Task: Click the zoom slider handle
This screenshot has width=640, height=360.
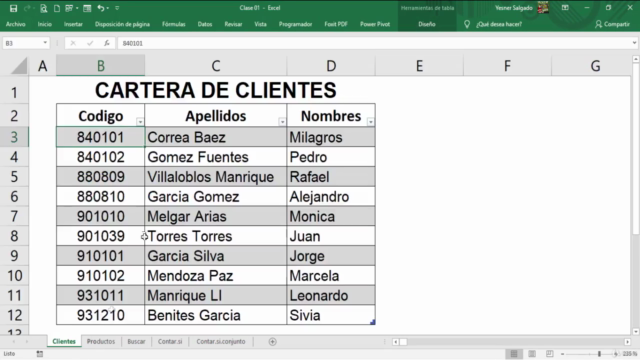Action: click(x=599, y=354)
